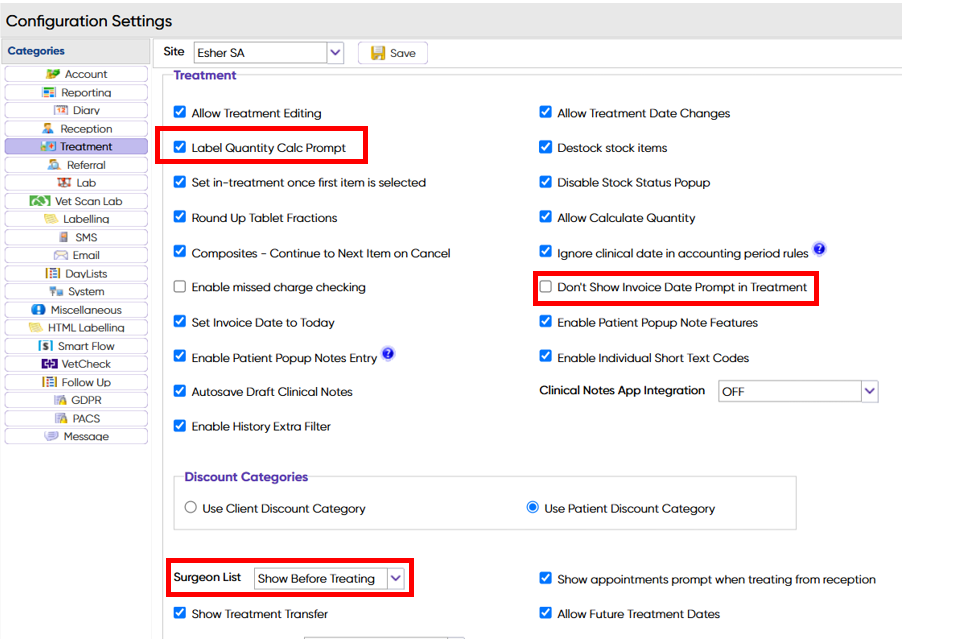This screenshot has width=963, height=642.
Task: Open help for Ignore clinical date rule
Action: [819, 249]
